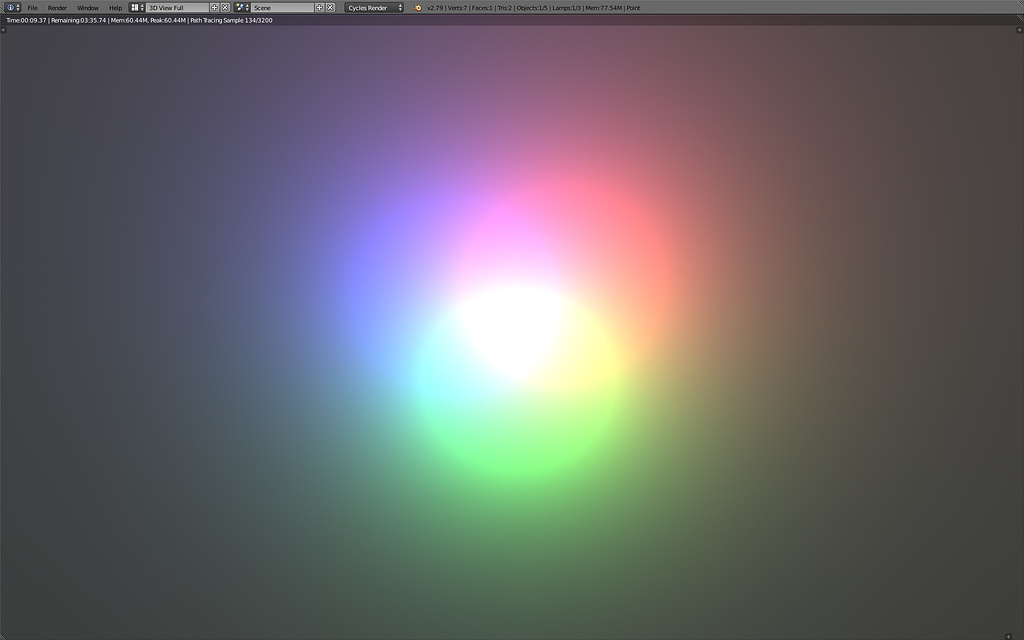
Task: Click the area split corner at bottom right
Action: point(1009,636)
